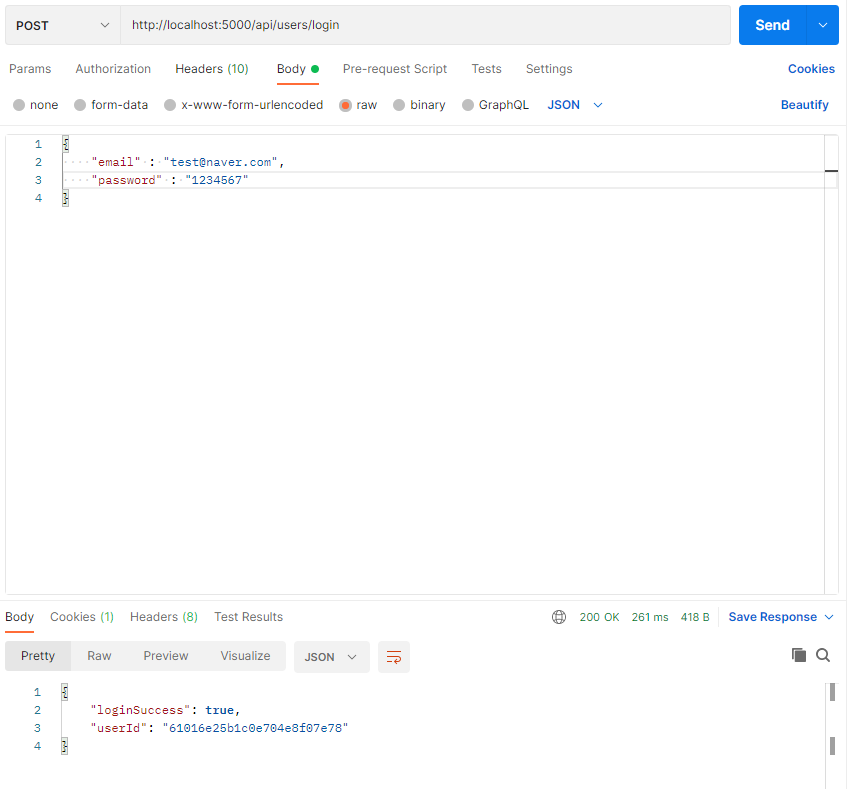The width and height of the screenshot is (858, 789).
Task: Fold the opening brace on response line 1
Action: pyautogui.click(x=65, y=692)
